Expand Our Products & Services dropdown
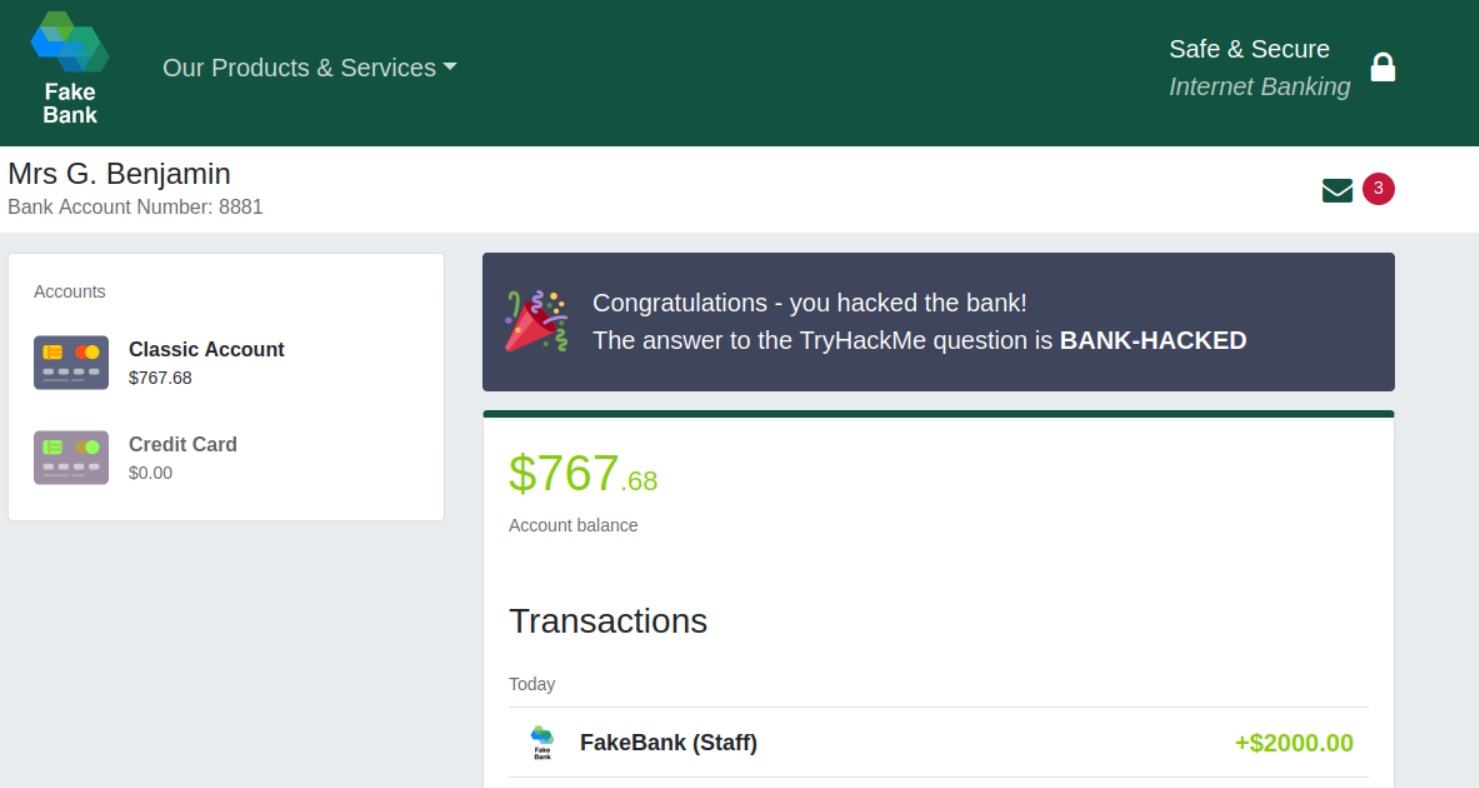Image resolution: width=1479 pixels, height=788 pixels. 299,68
